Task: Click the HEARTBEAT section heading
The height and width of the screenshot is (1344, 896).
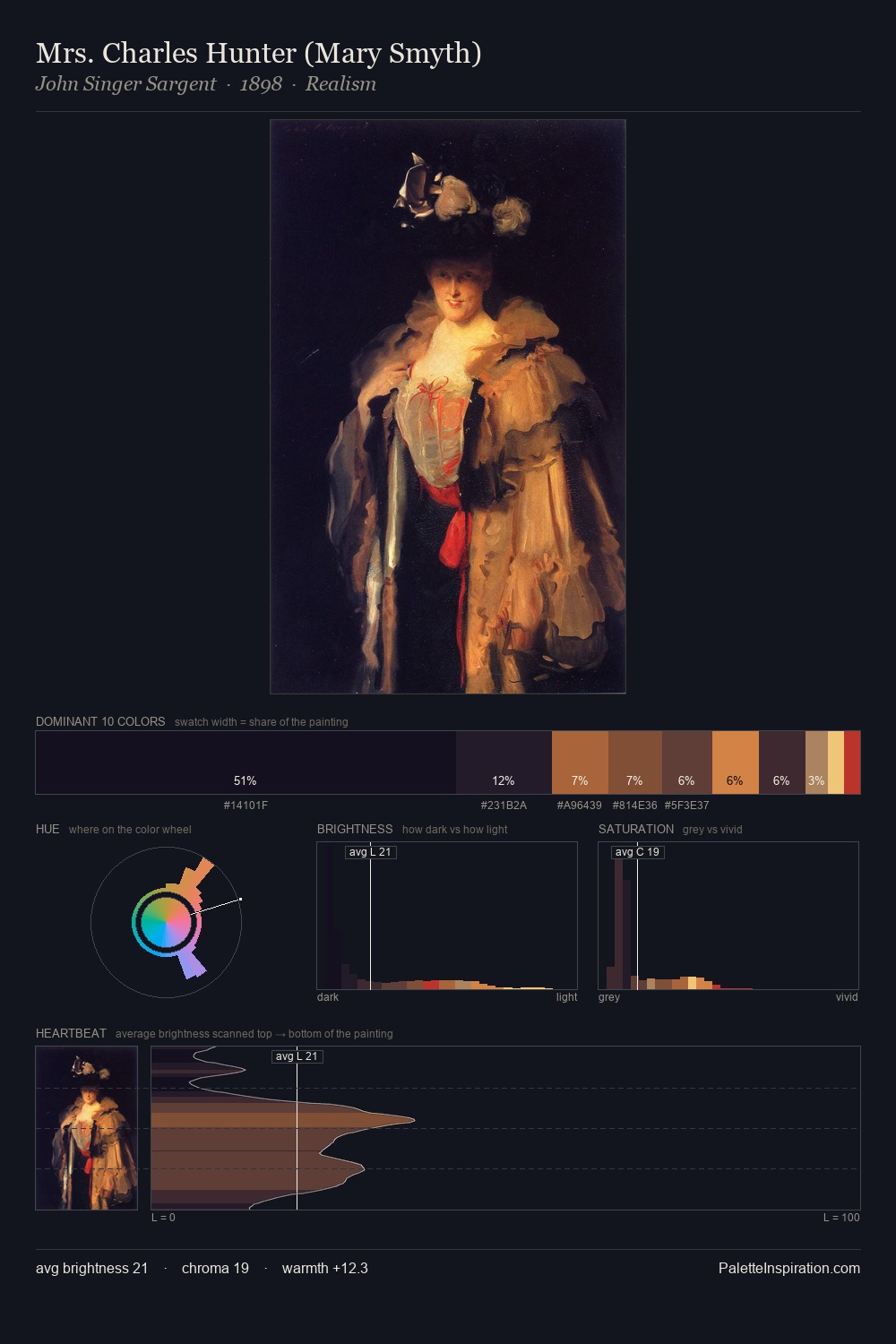Action: click(x=71, y=1033)
